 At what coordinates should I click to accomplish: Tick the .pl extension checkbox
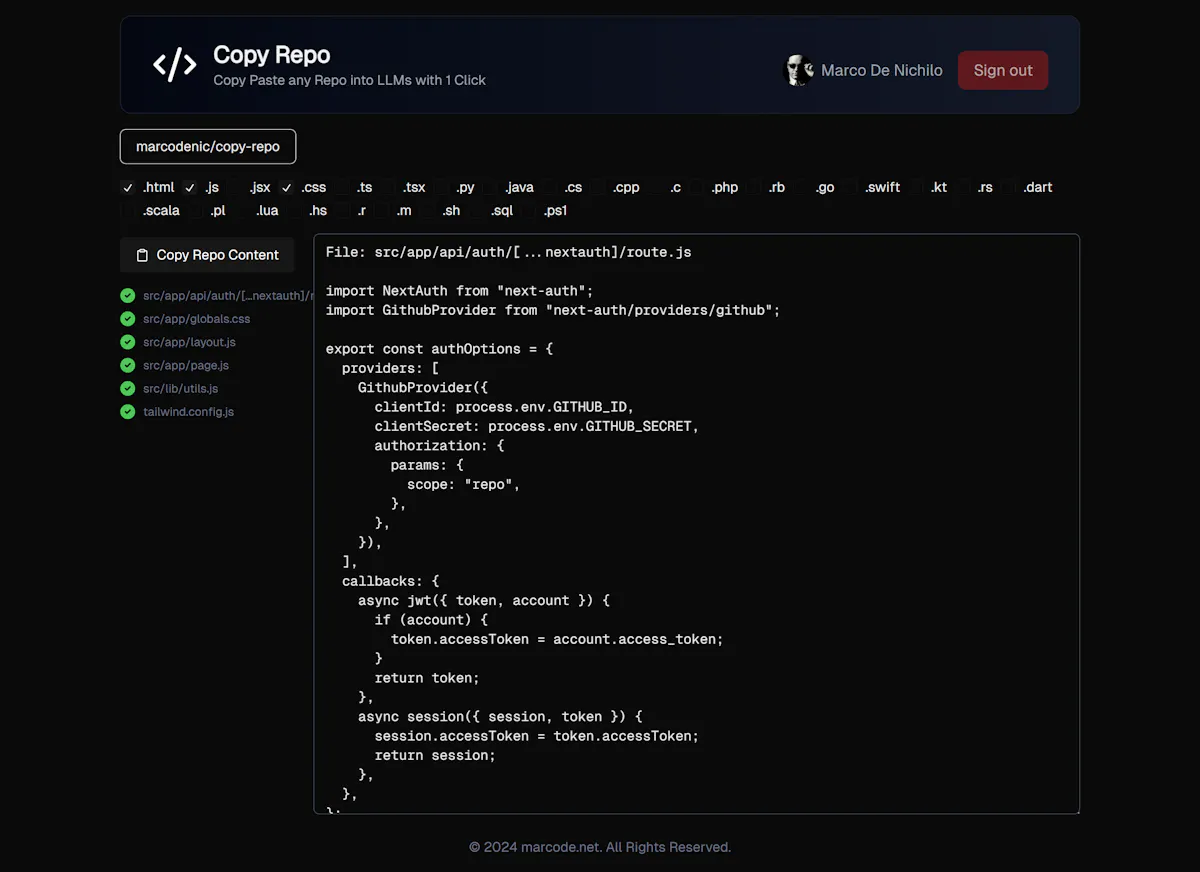tap(195, 211)
